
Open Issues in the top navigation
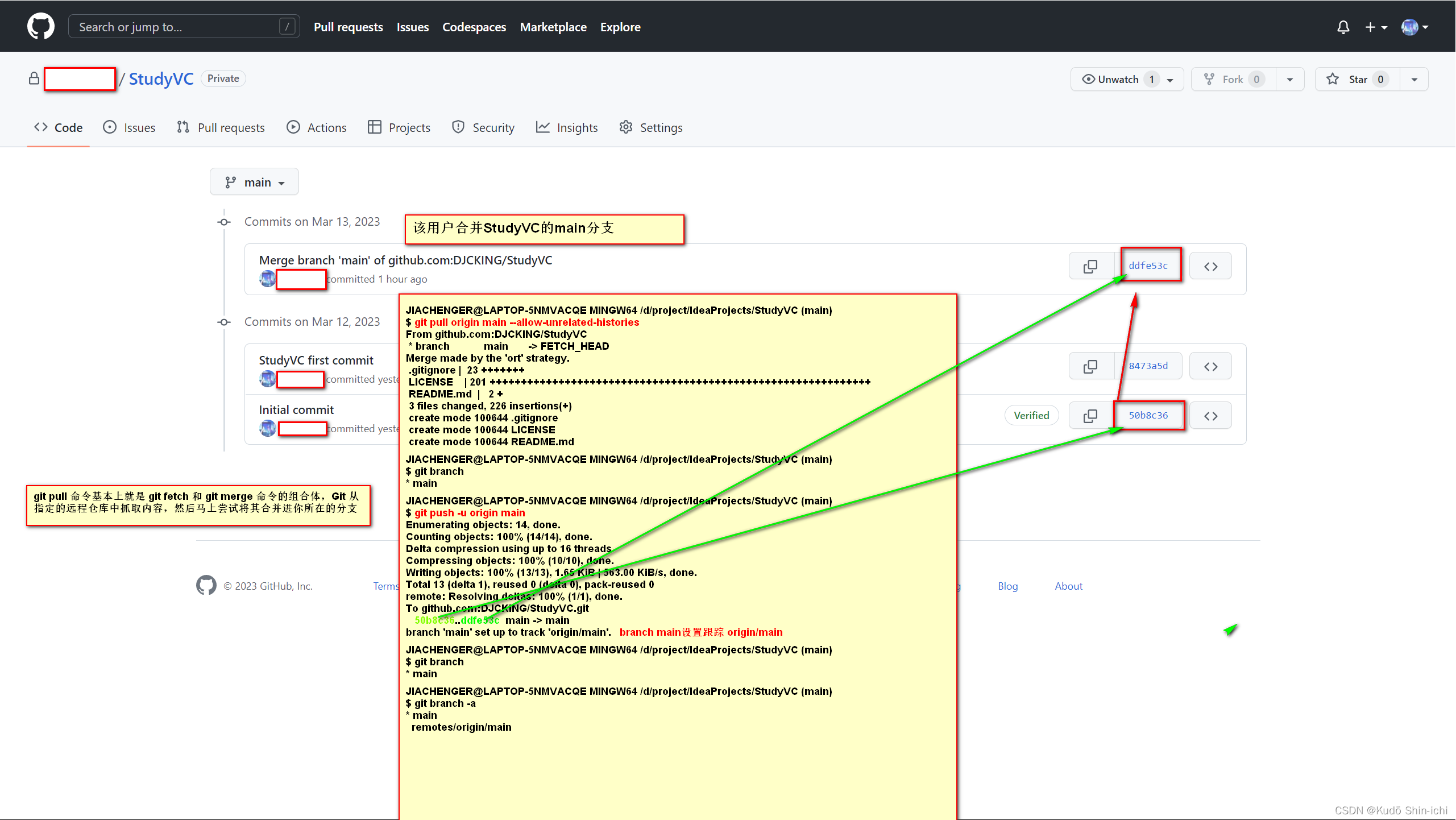pos(412,27)
